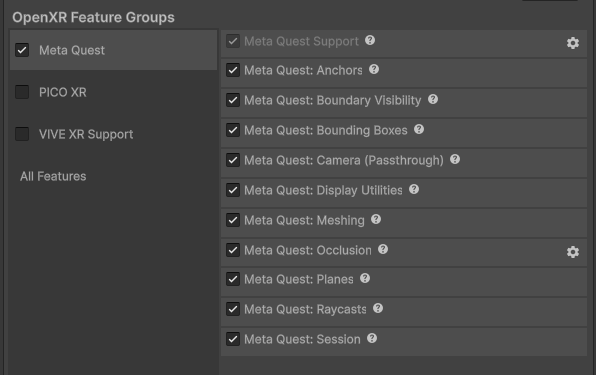Image resolution: width=596 pixels, height=375 pixels.
Task: Click the Meta Quest: Camera (Passthrough) label
Action: 344,160
